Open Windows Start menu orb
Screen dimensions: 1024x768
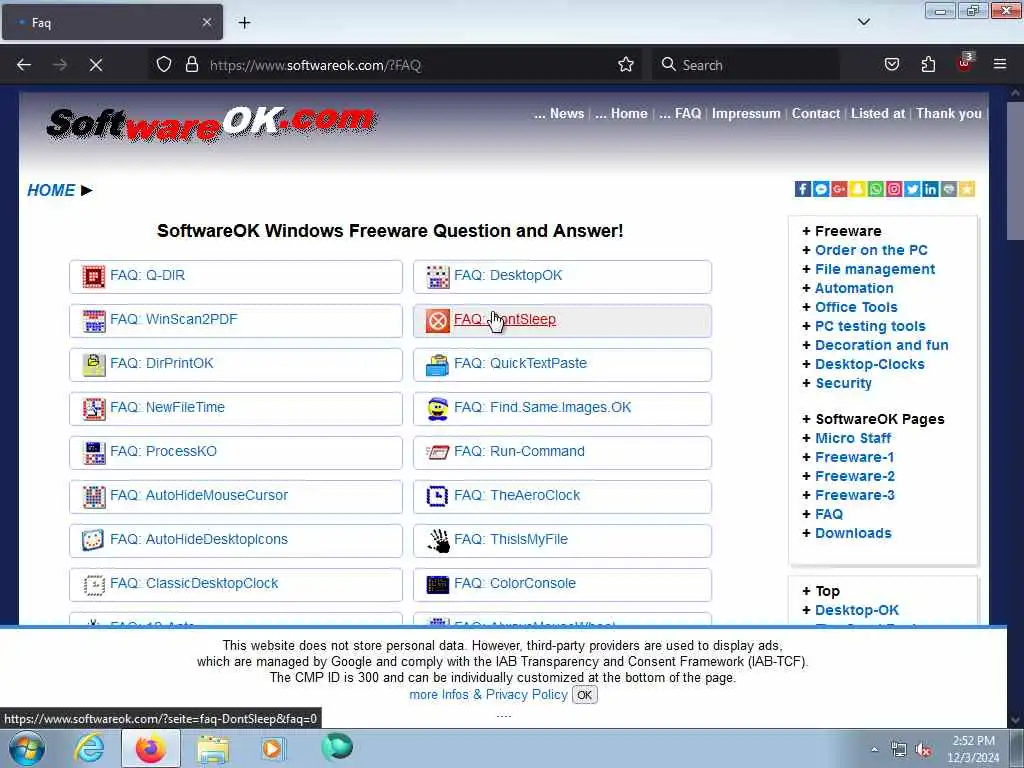[x=27, y=748]
